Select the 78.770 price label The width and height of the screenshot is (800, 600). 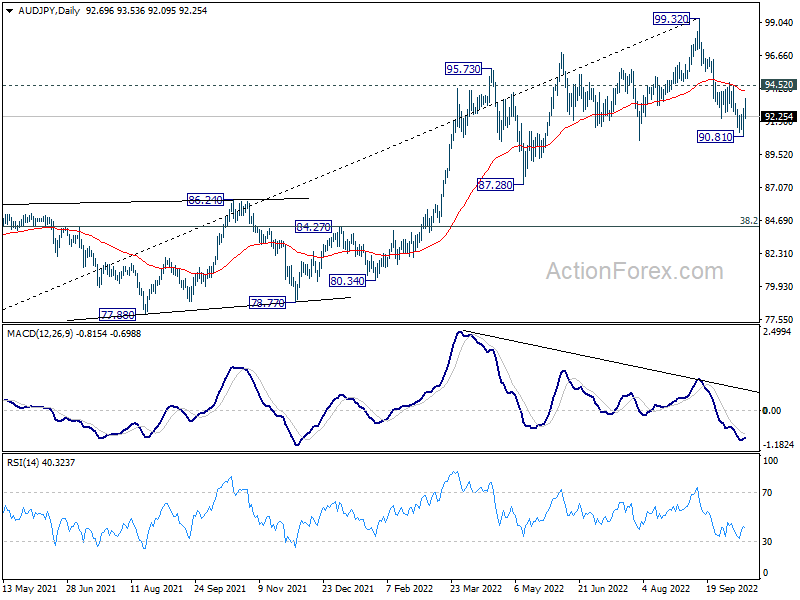(x=267, y=301)
